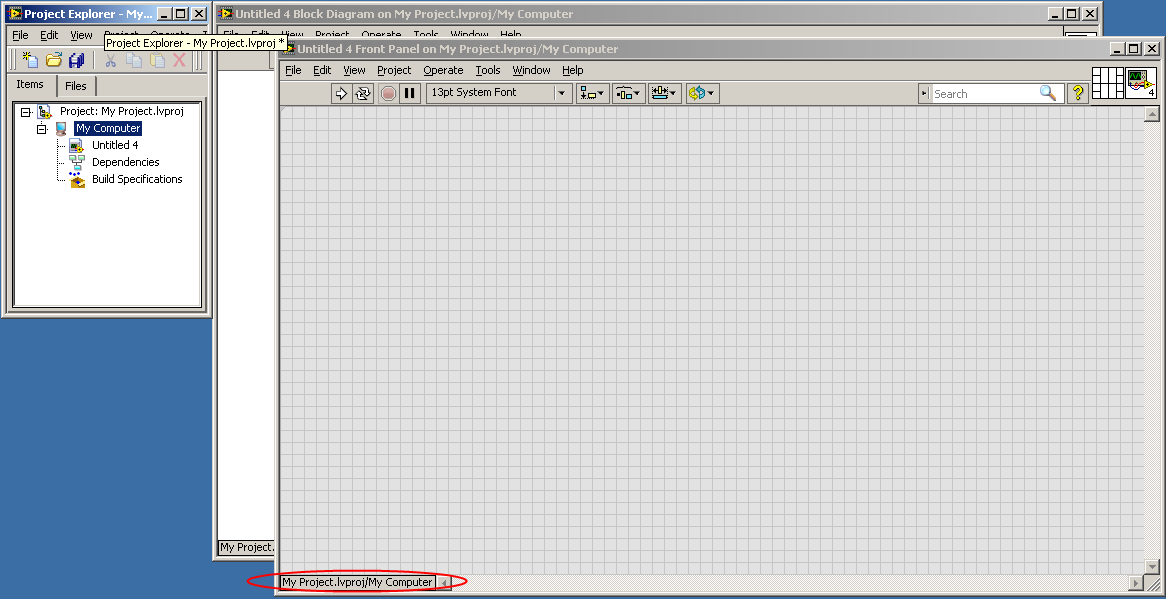Open the Operate menu in Front Panel
The image size is (1166, 599).
pos(443,70)
